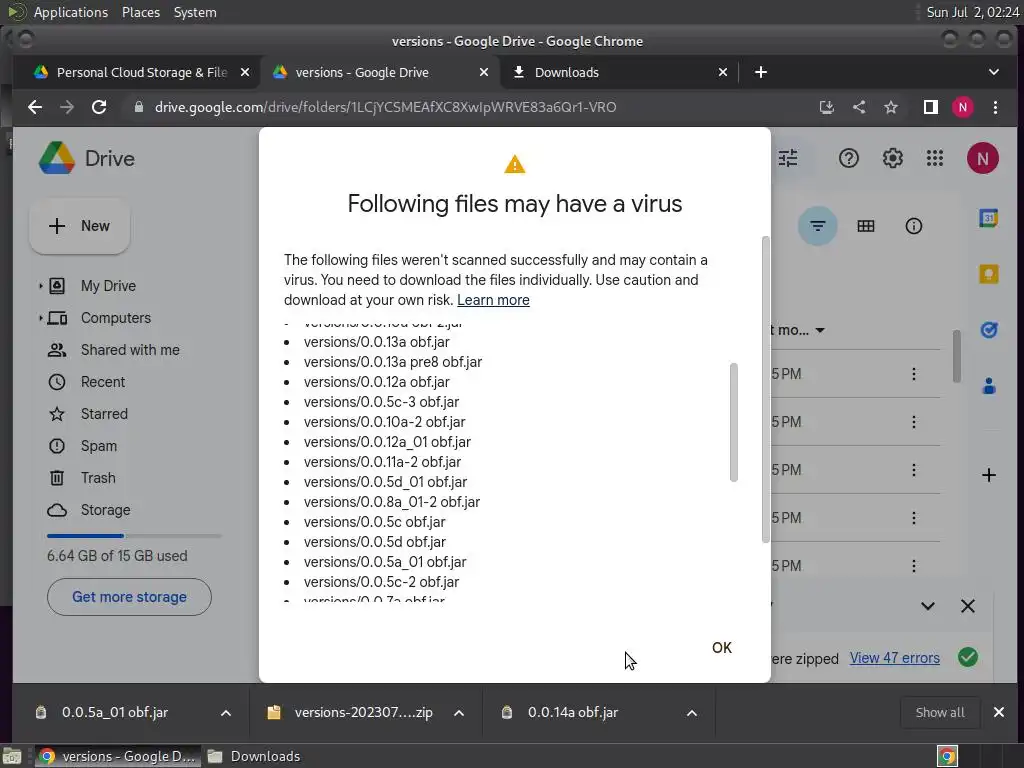Open a new browser tab
Viewport: 1024px width, 768px height.
(x=761, y=72)
